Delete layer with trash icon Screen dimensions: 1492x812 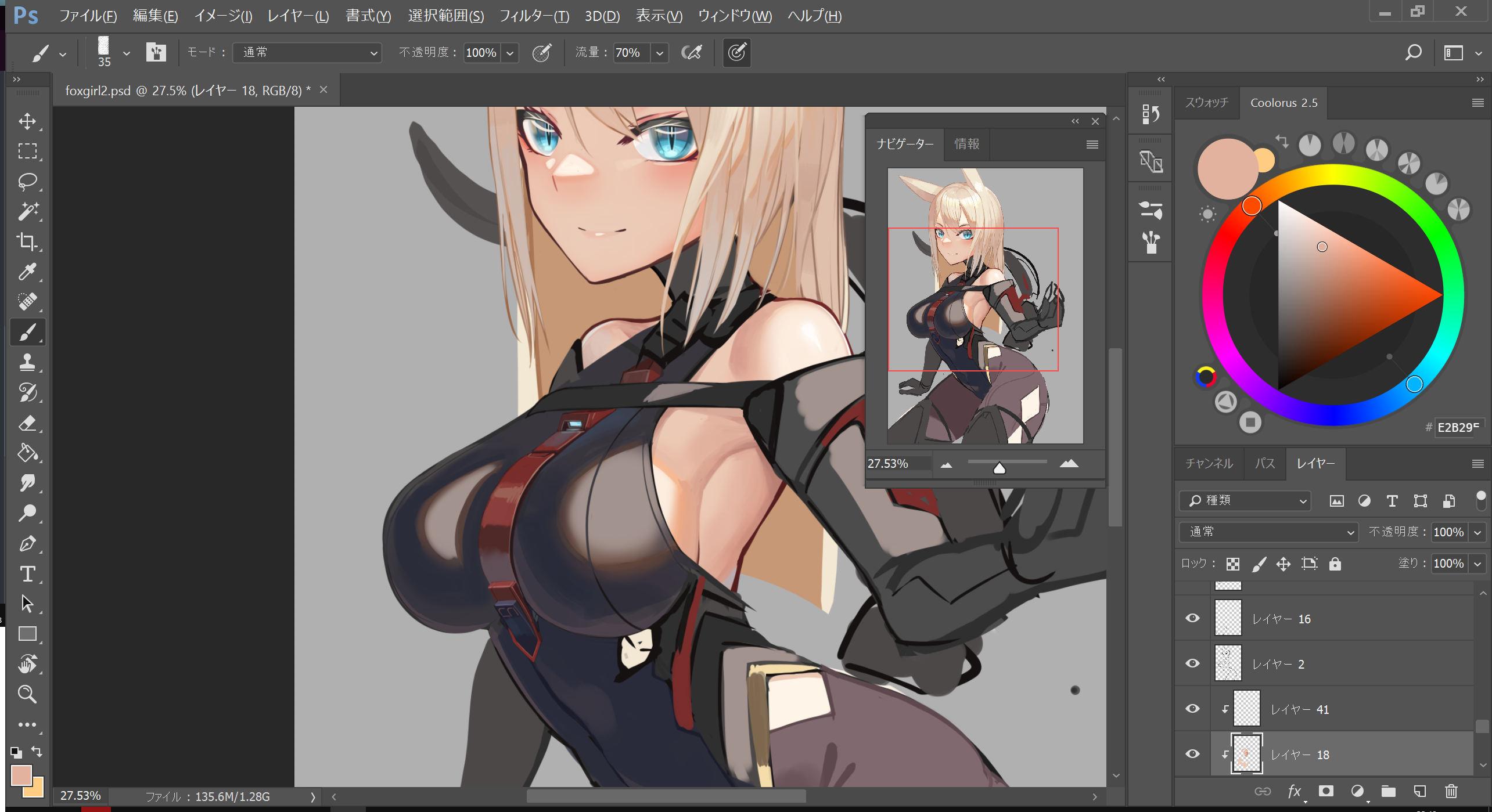1451,791
